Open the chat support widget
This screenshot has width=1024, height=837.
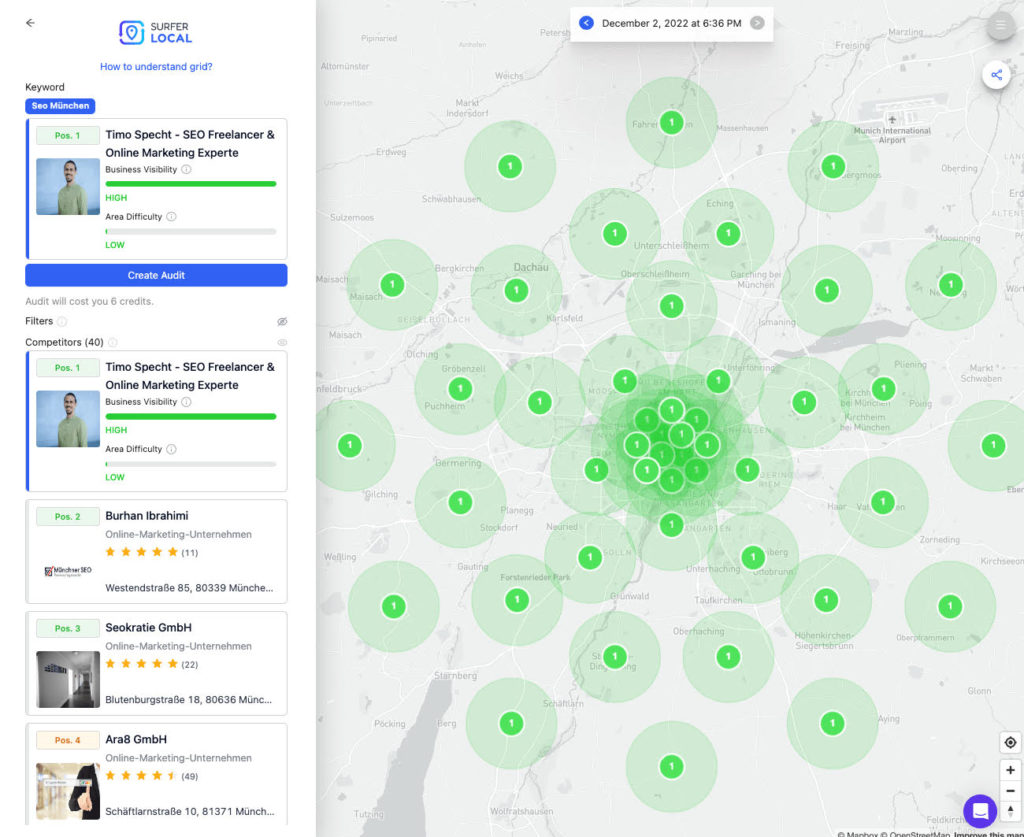coord(980,811)
